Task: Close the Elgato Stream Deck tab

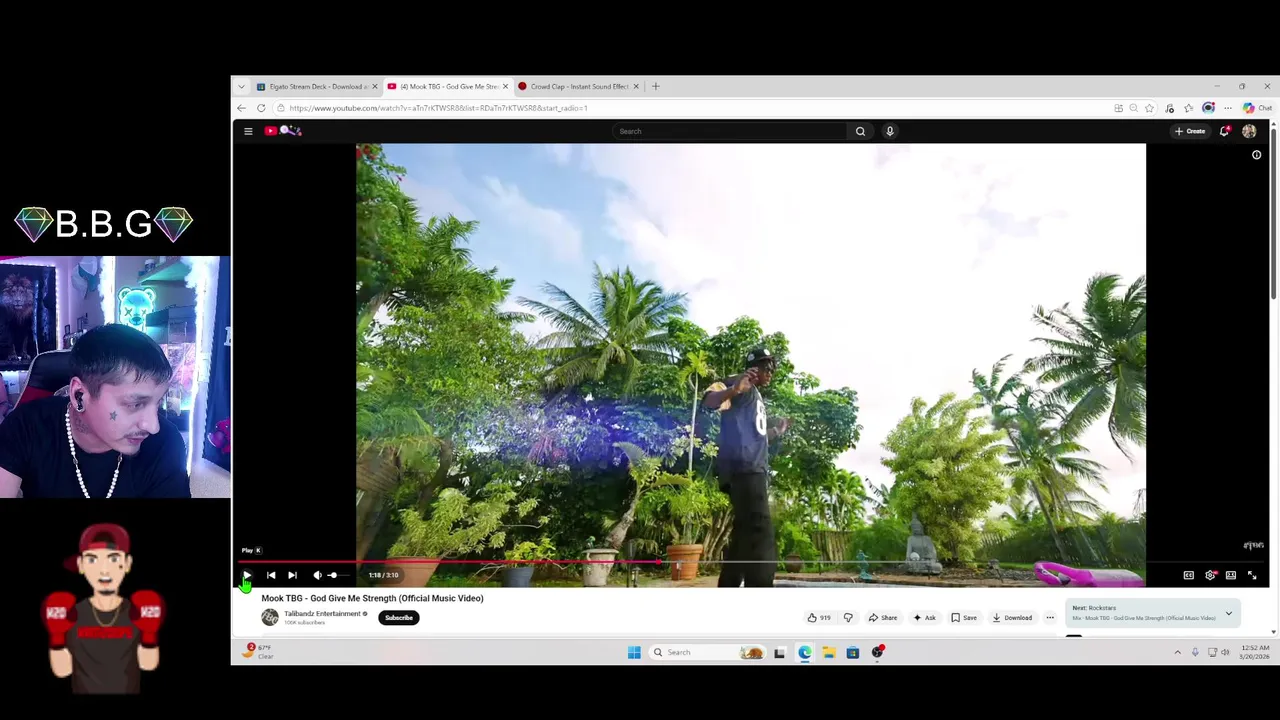Action: 375,86
